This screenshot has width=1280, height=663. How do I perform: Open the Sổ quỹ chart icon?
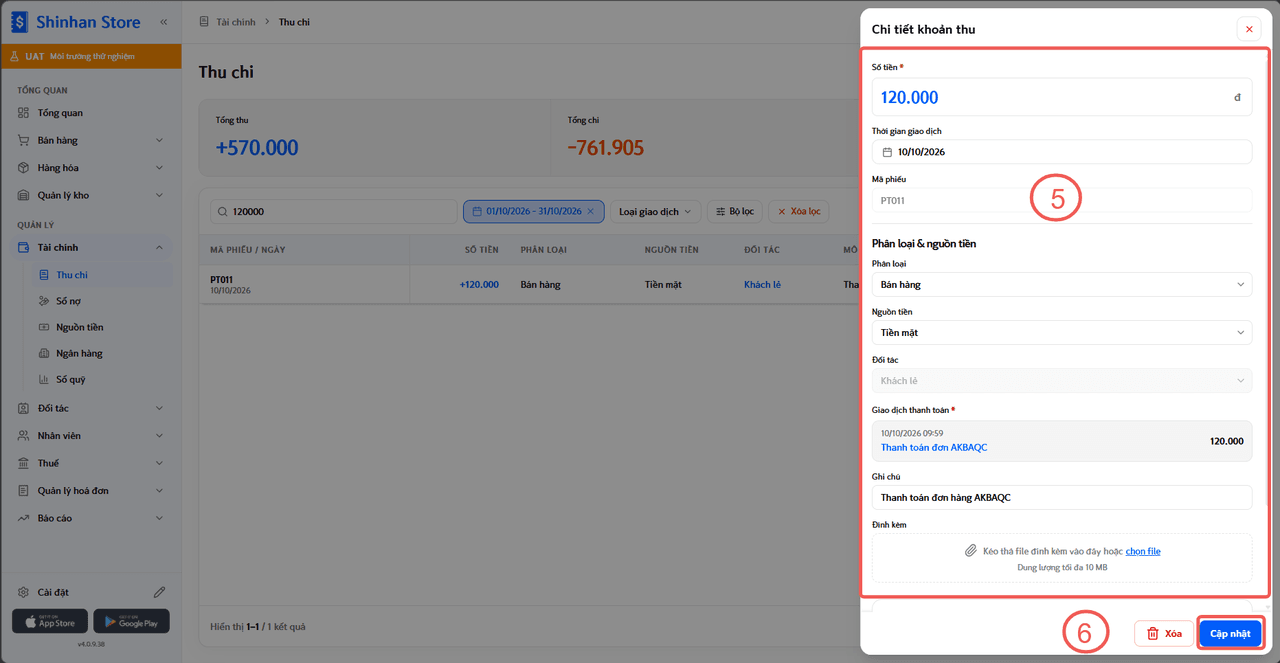[44, 379]
